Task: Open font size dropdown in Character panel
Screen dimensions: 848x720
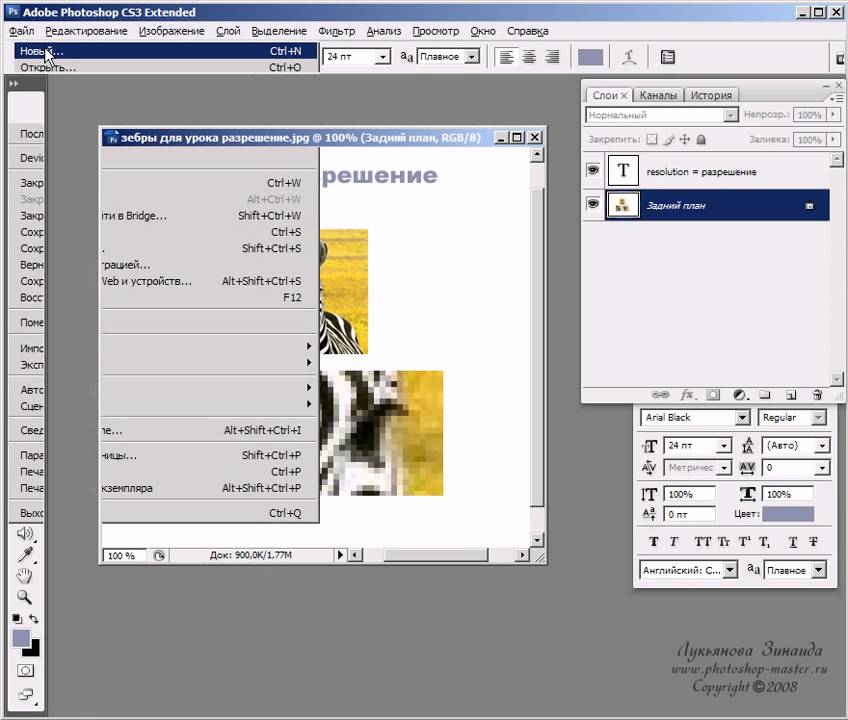Action: [724, 446]
